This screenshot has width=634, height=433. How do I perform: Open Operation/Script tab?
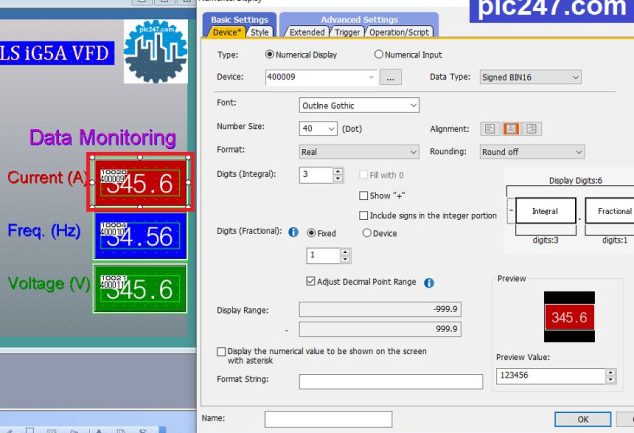399,32
